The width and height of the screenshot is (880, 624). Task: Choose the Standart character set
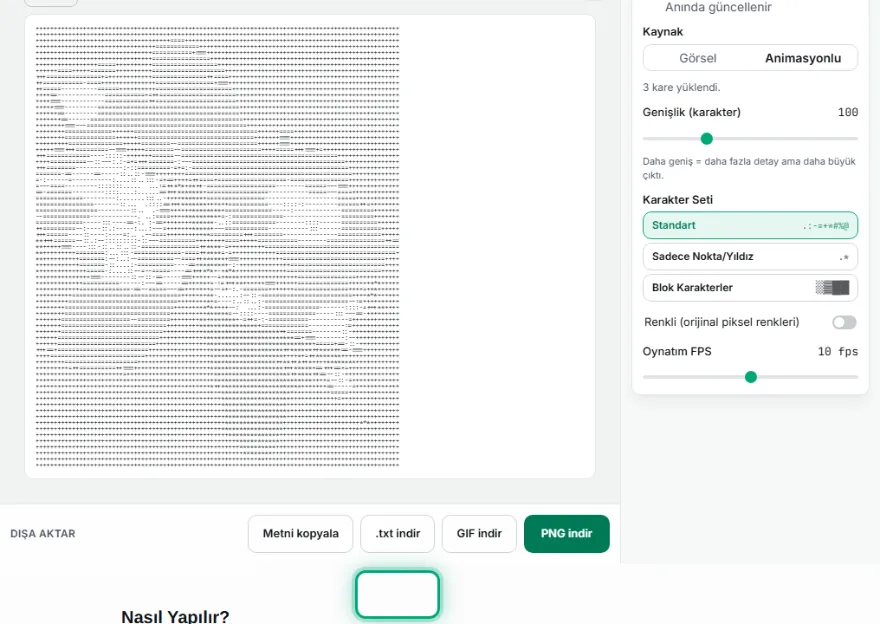tap(750, 225)
